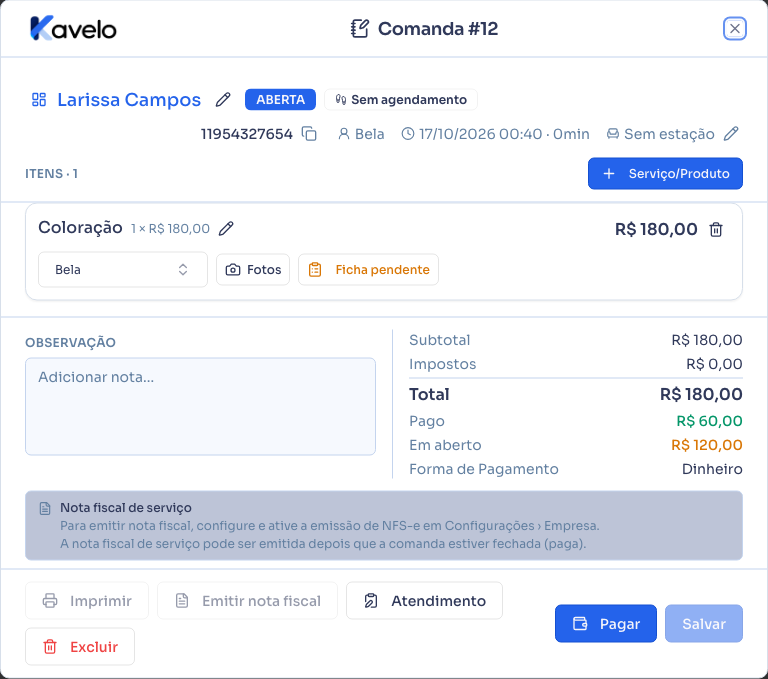The height and width of the screenshot is (679, 768).
Task: Close the Comanda #12 dialog
Action: tap(734, 28)
